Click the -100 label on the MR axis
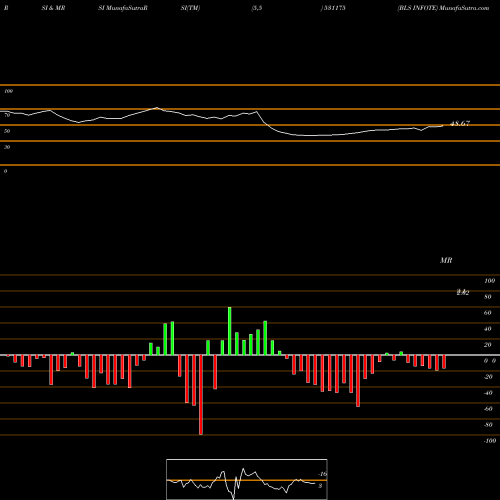 click(x=490, y=441)
